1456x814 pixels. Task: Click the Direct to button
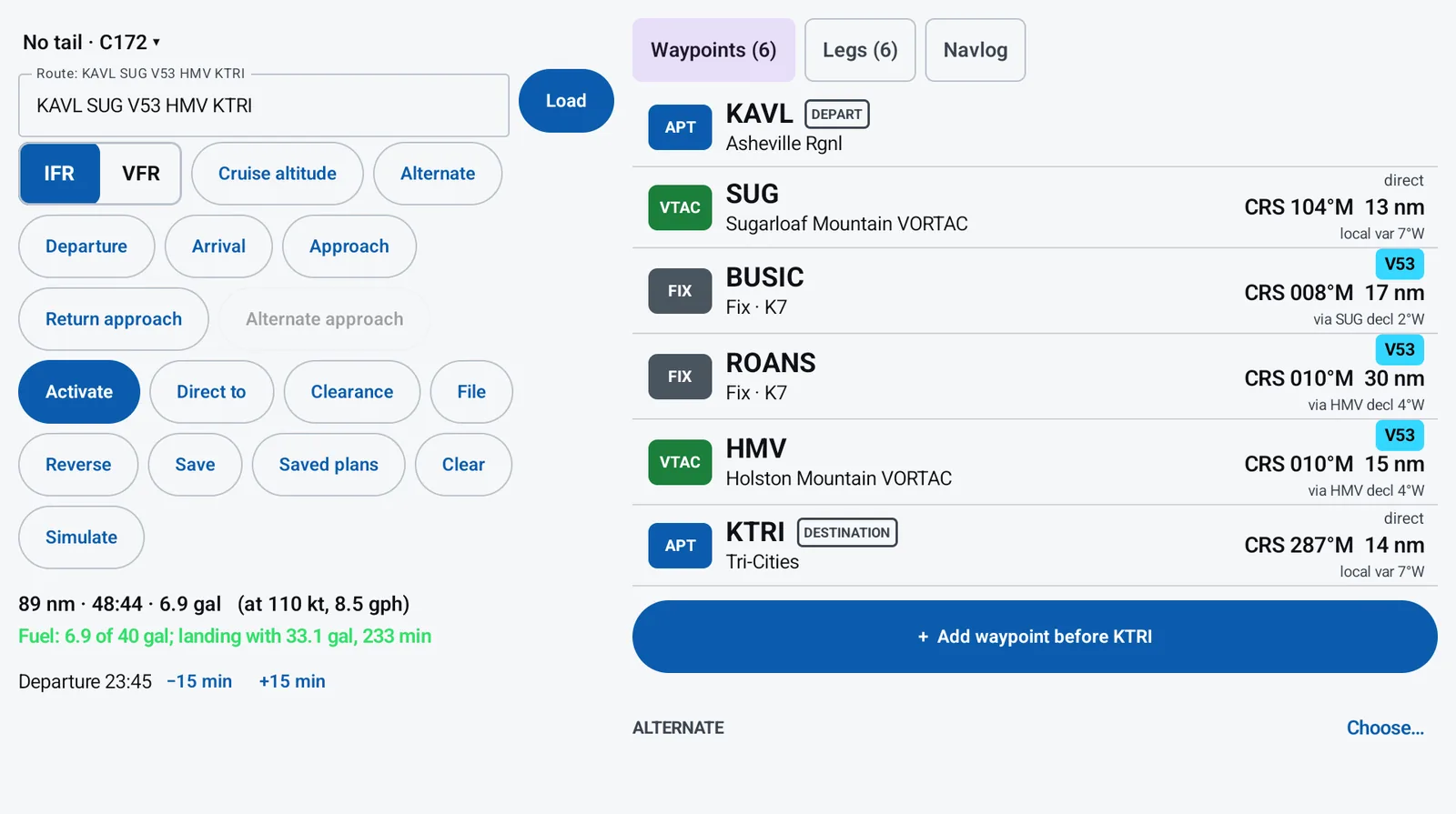point(211,392)
